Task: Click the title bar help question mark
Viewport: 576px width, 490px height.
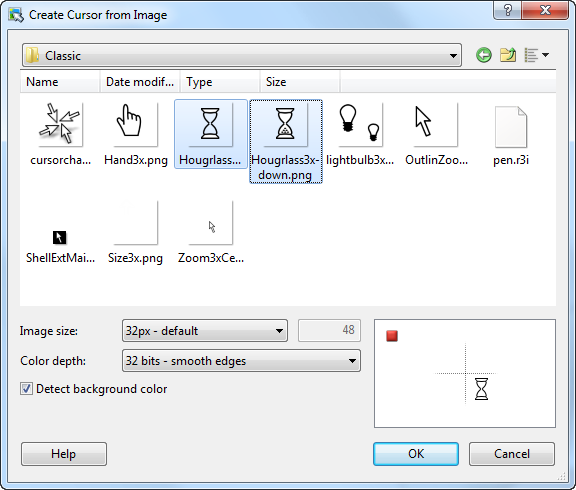Action: coord(507,10)
